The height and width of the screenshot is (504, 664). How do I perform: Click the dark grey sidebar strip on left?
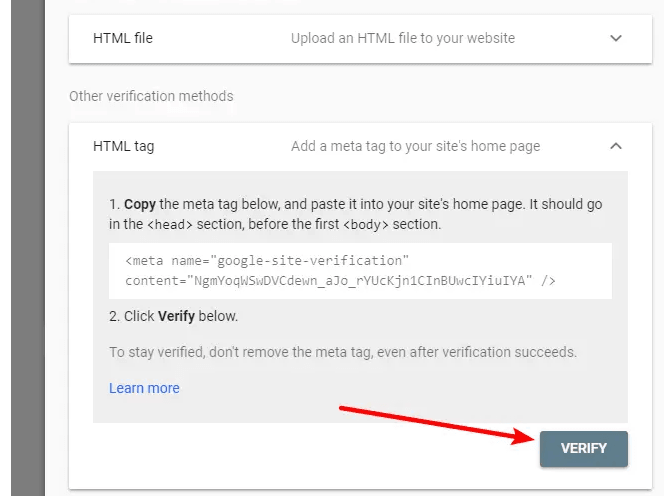pyautogui.click(x=28, y=248)
